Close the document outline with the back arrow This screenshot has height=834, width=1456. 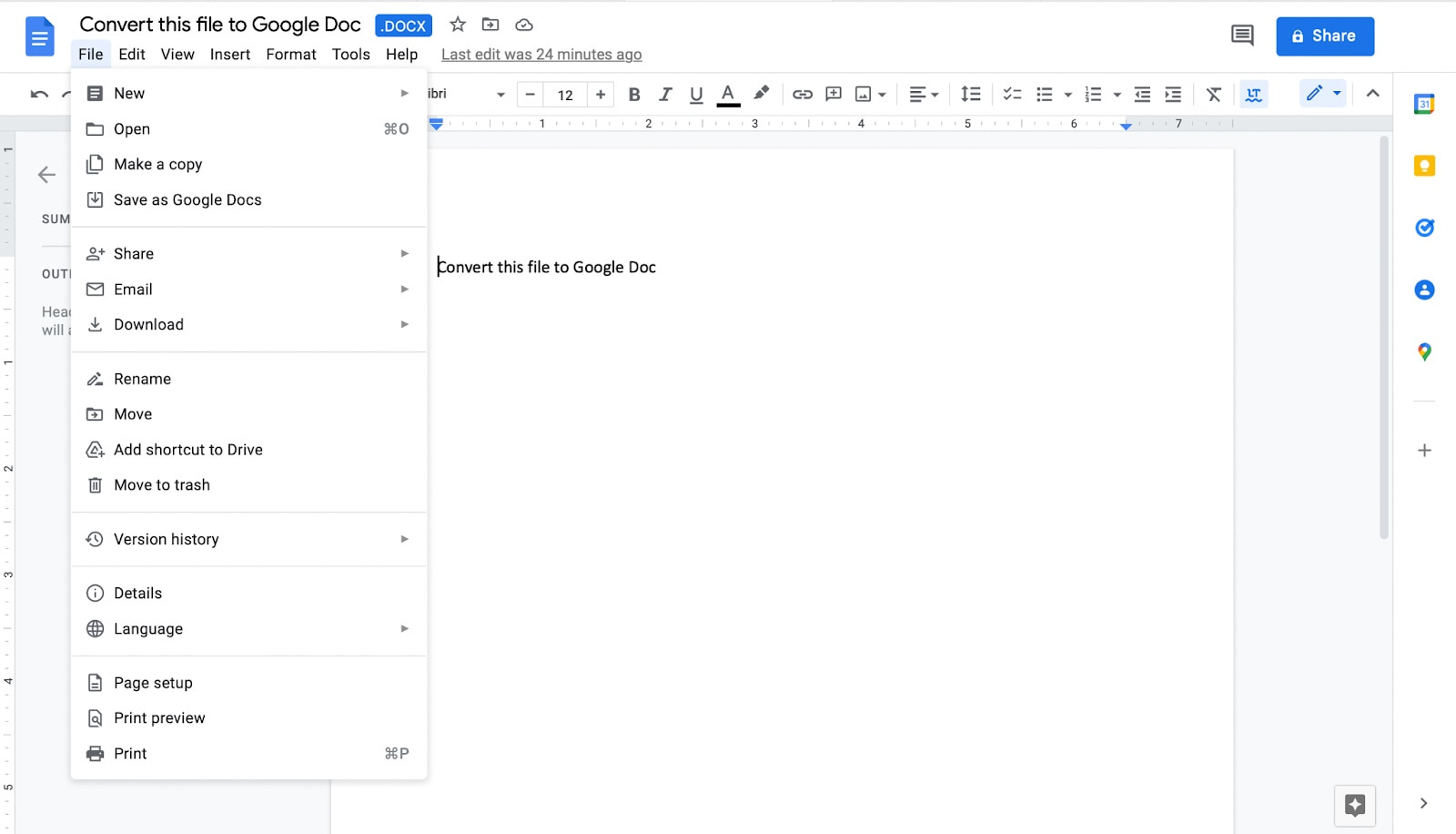click(46, 175)
